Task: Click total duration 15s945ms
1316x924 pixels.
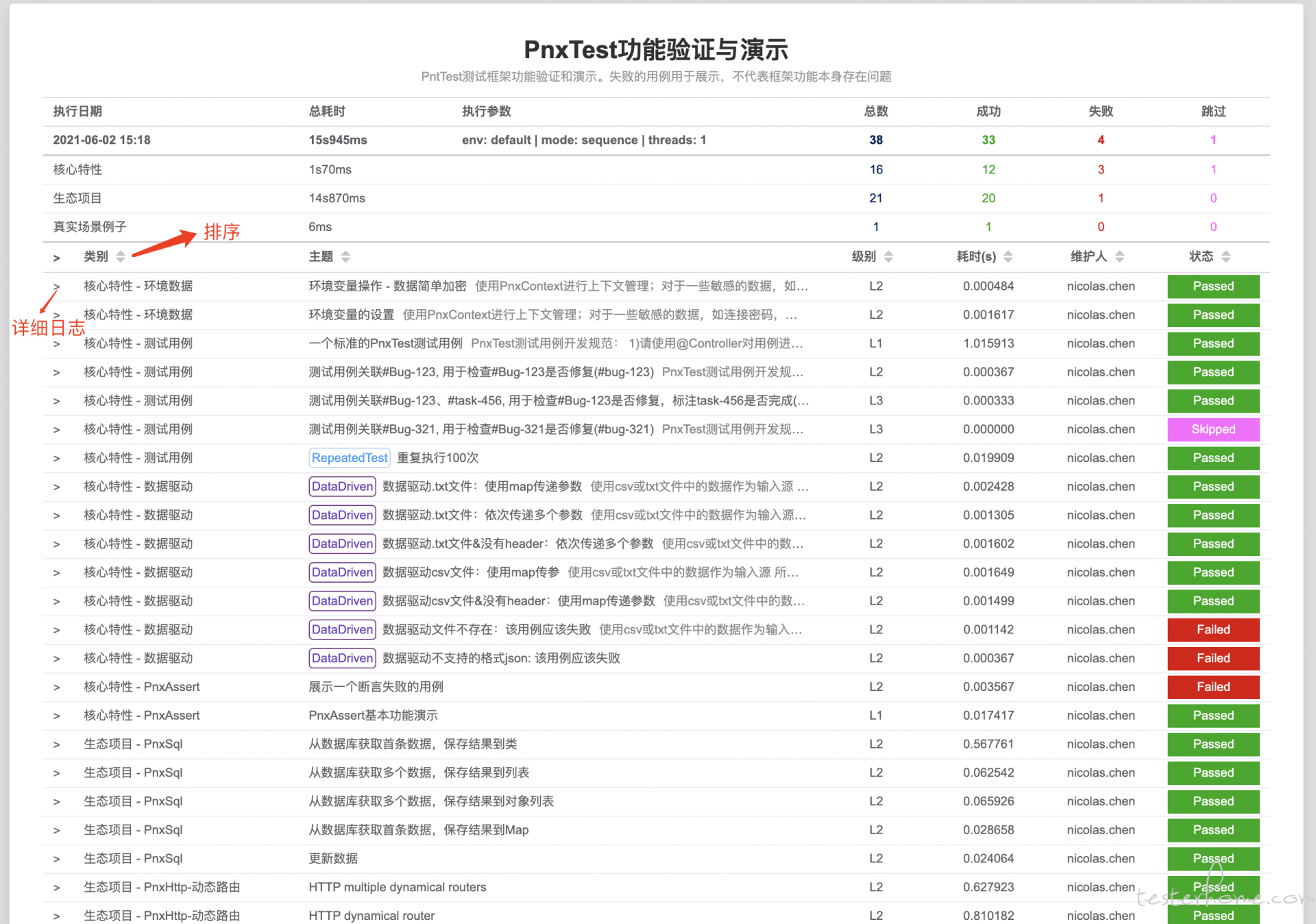Action: tap(338, 140)
